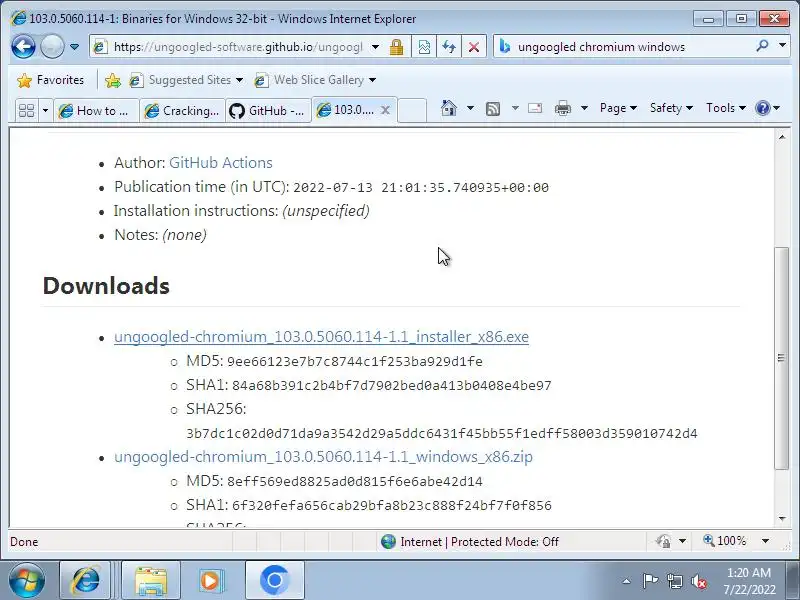Open the Favorites center
The image size is (800, 600).
tap(51, 80)
